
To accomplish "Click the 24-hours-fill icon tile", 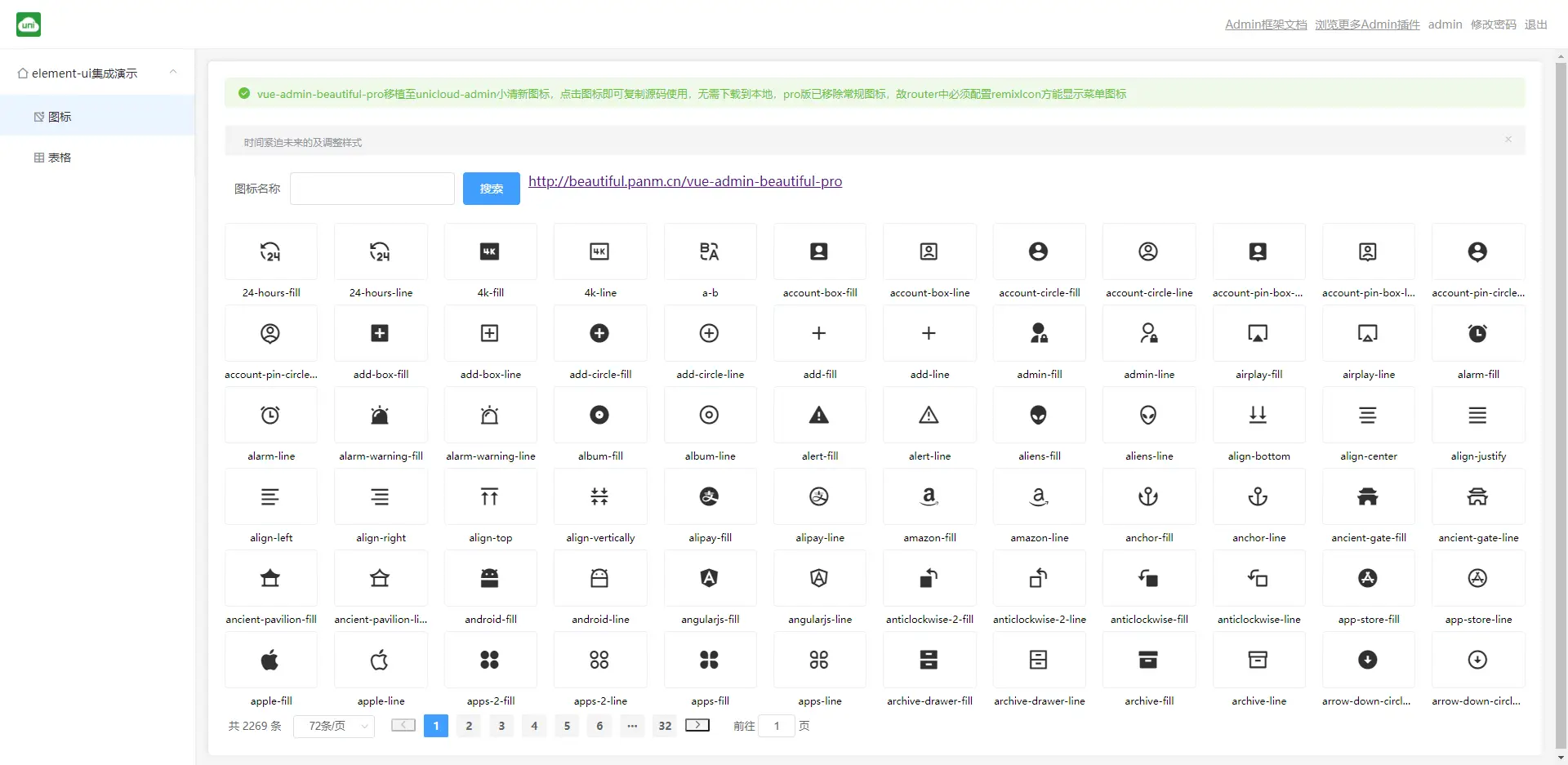I will point(270,252).
